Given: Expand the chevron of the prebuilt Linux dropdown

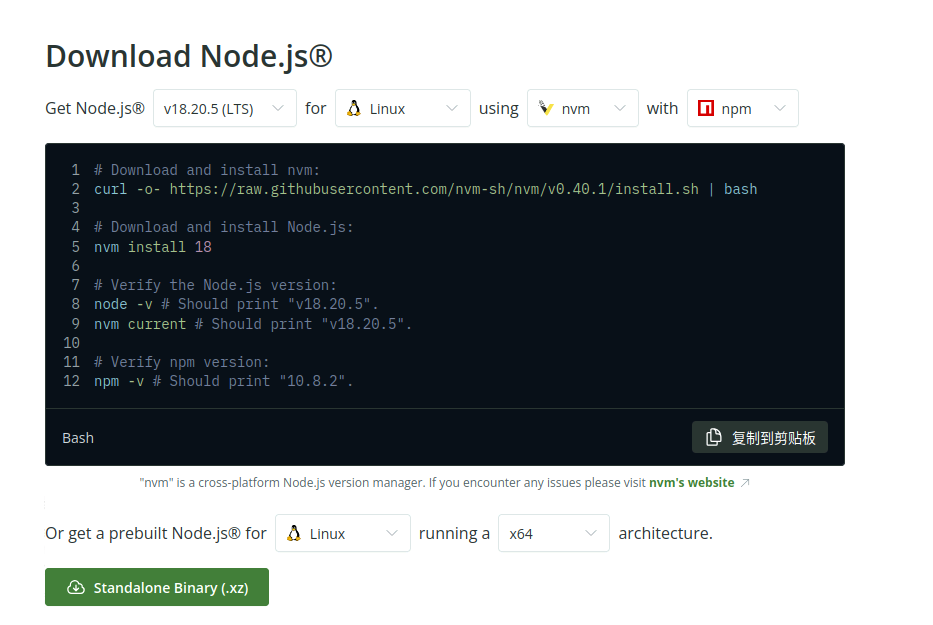Looking at the screenshot, I should point(392,534).
